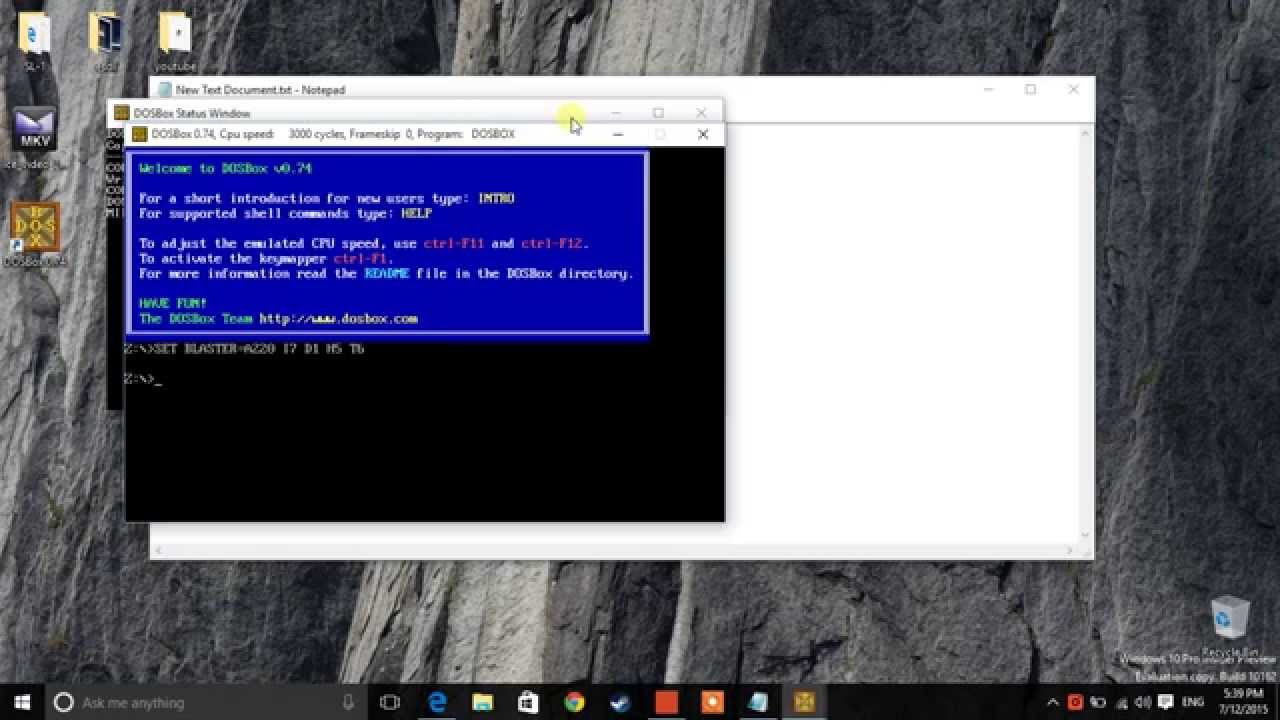Screen dimensions: 1280x720
Task: Open the orange taskbar app with the white circle
Action: (x=712, y=703)
